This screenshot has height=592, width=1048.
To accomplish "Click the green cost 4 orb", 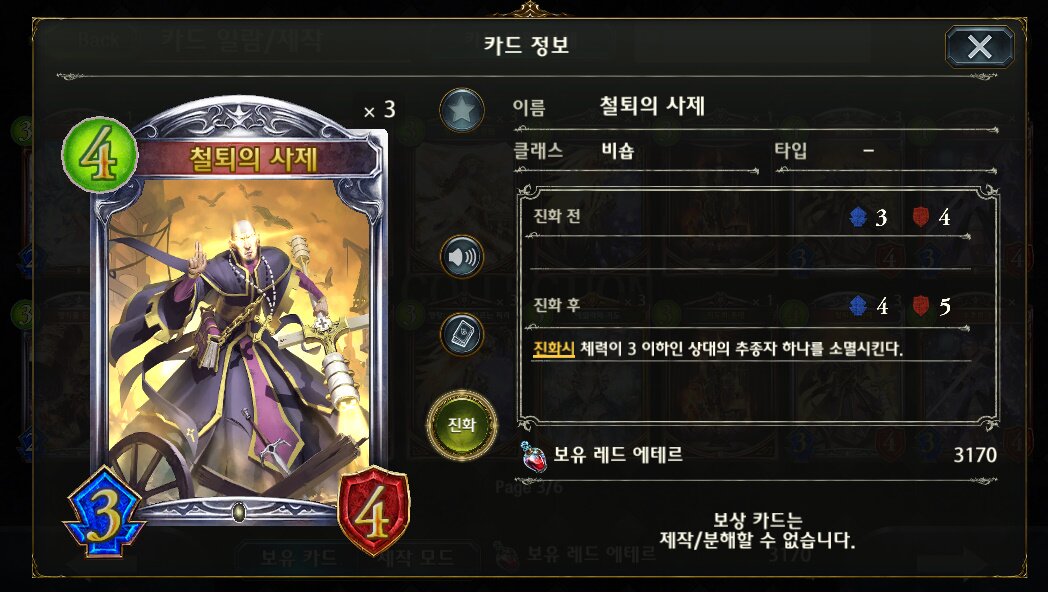I will pyautogui.click(x=100, y=154).
